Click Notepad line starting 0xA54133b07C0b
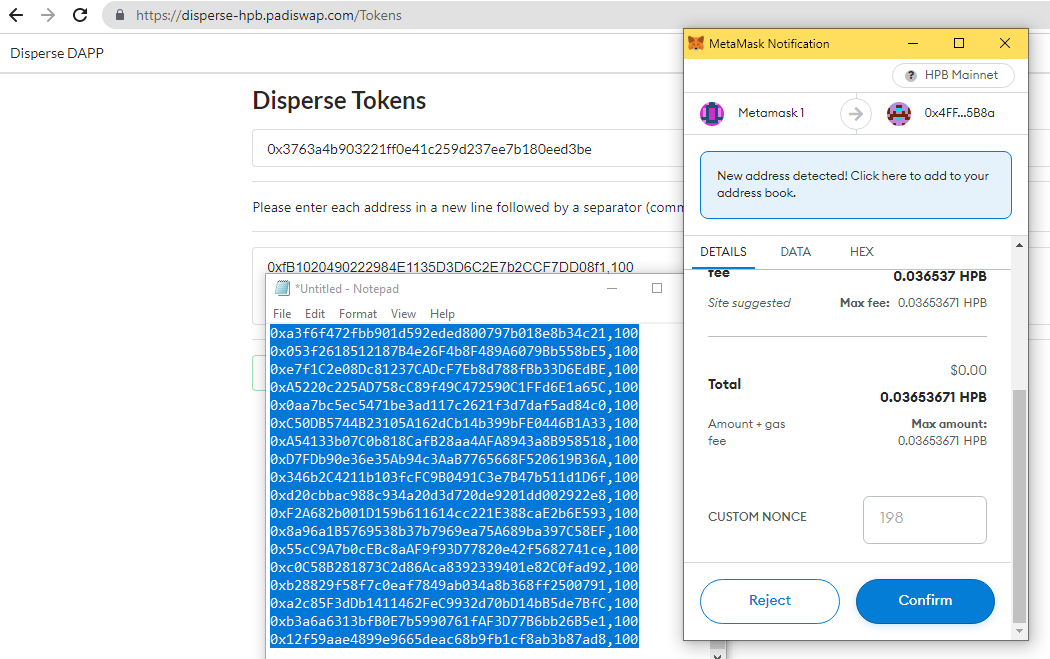The image size is (1050, 659). [455, 441]
